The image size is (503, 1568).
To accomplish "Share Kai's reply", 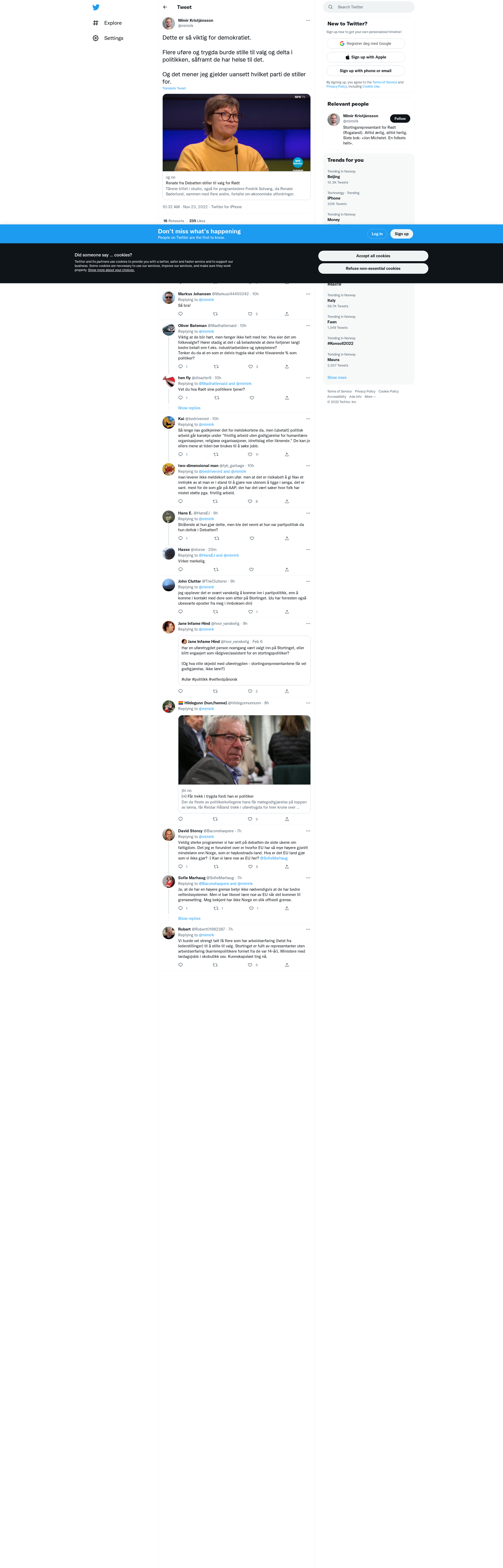I will [286, 455].
